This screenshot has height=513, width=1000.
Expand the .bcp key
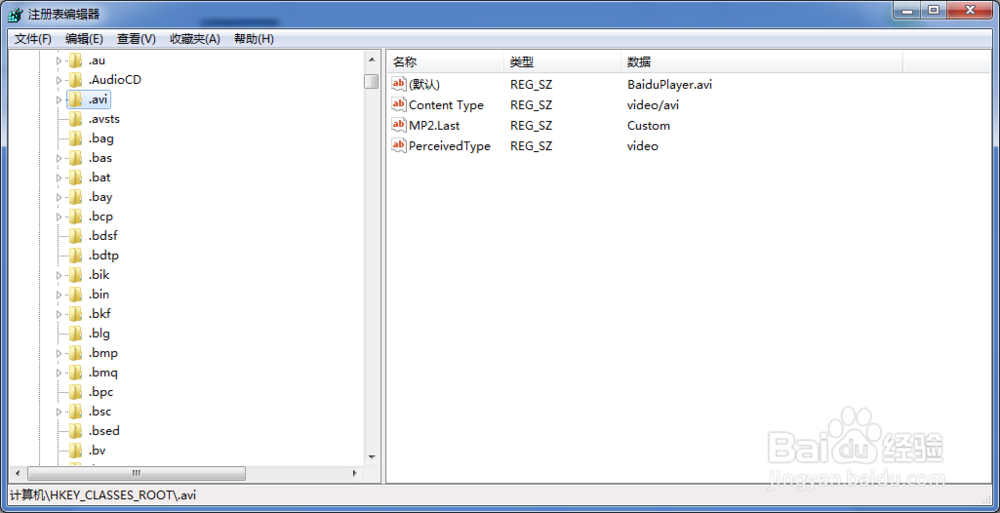click(59, 217)
